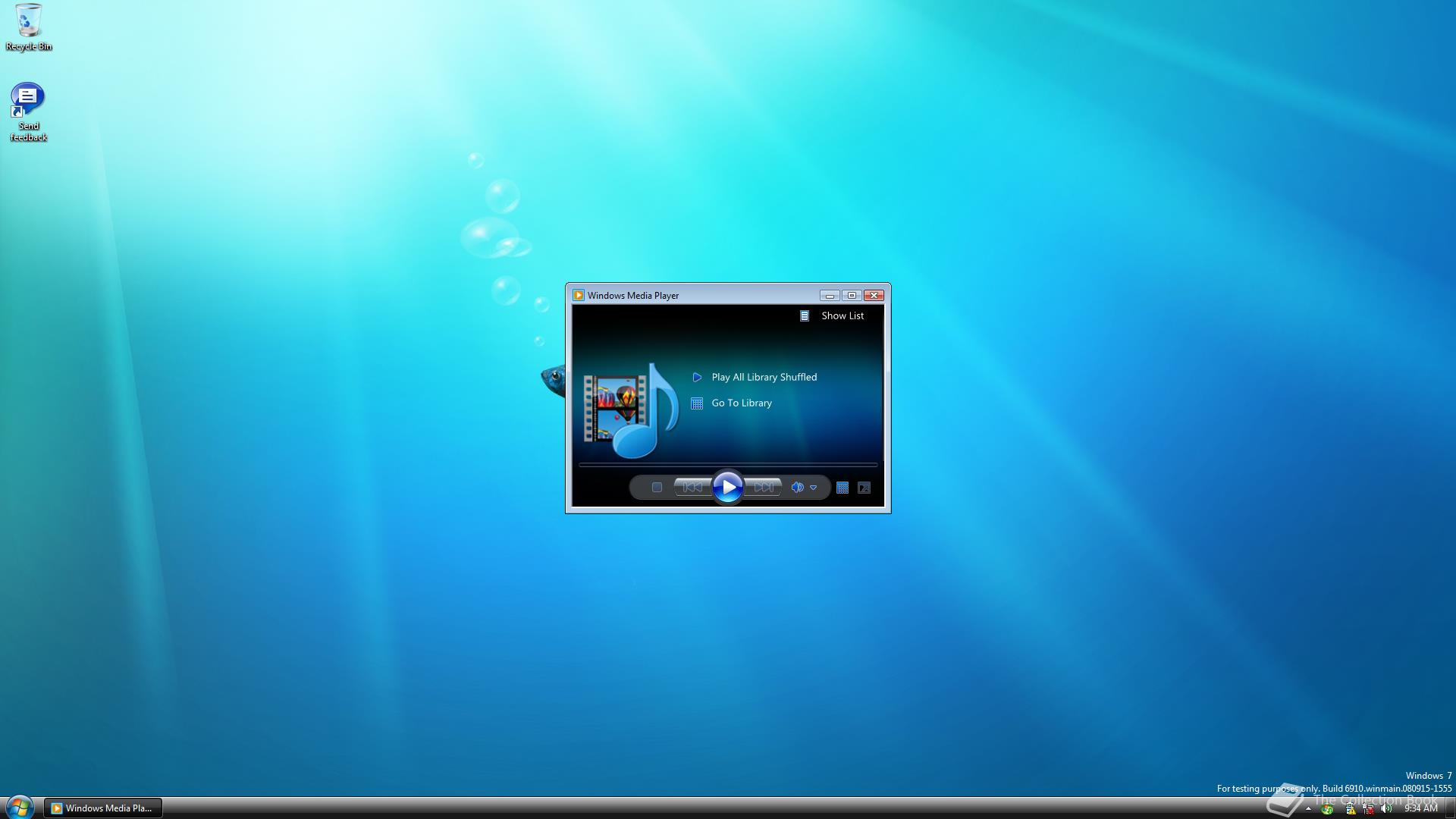
Task: Open the Recycle Bin desktop icon
Action: 29,27
